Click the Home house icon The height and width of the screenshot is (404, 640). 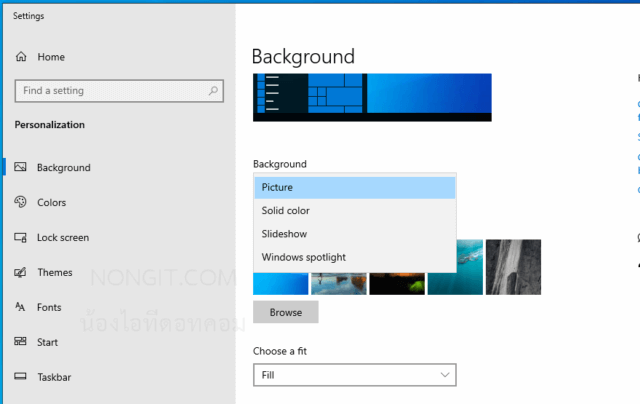[21, 56]
